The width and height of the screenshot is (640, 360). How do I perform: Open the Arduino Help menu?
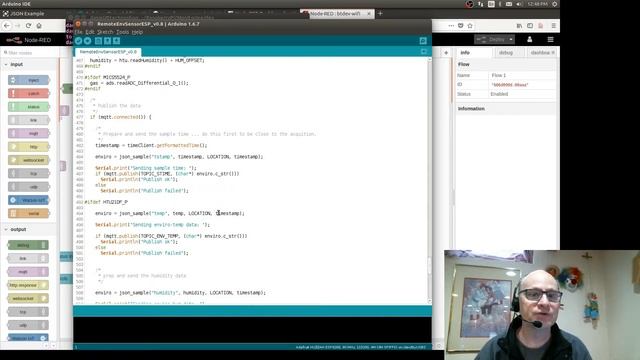(x=137, y=32)
